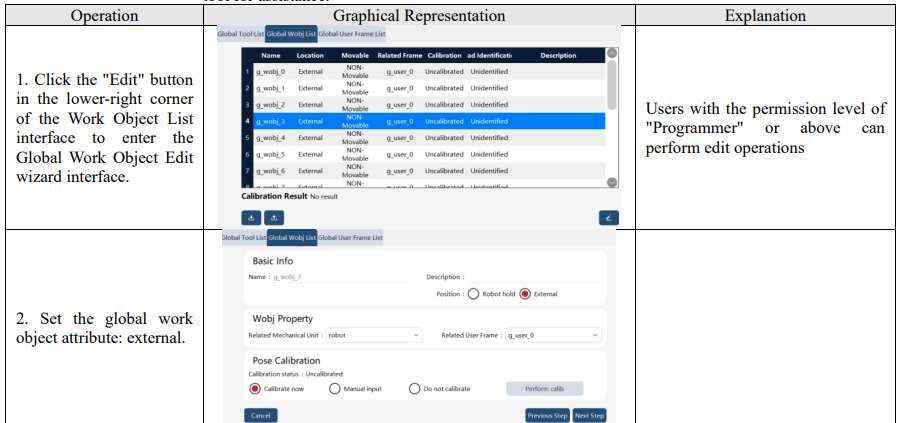Click the Wobj Property section heading
This screenshot has width=898, height=423.
pos(283,318)
